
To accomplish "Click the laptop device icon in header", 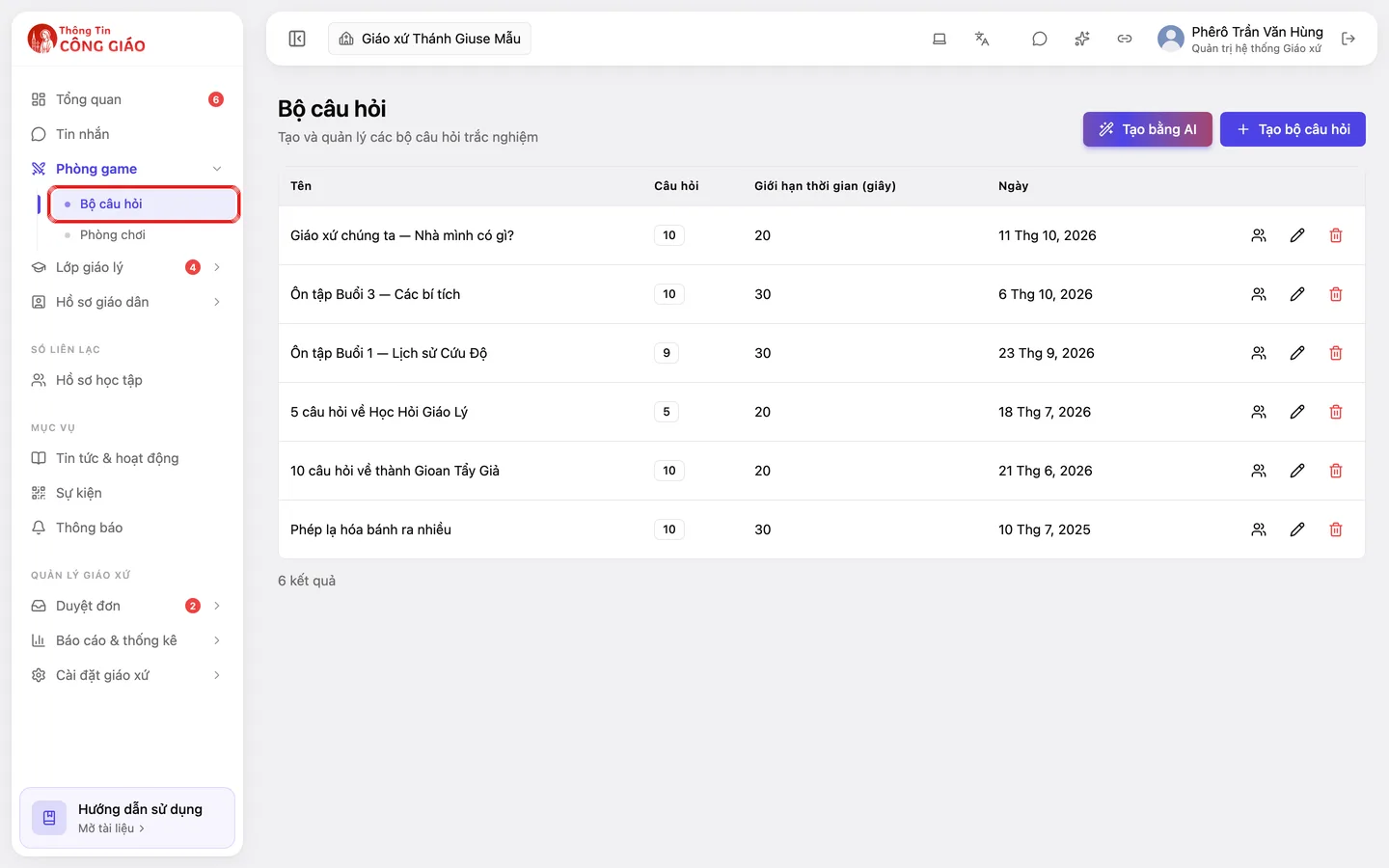I will point(940,39).
